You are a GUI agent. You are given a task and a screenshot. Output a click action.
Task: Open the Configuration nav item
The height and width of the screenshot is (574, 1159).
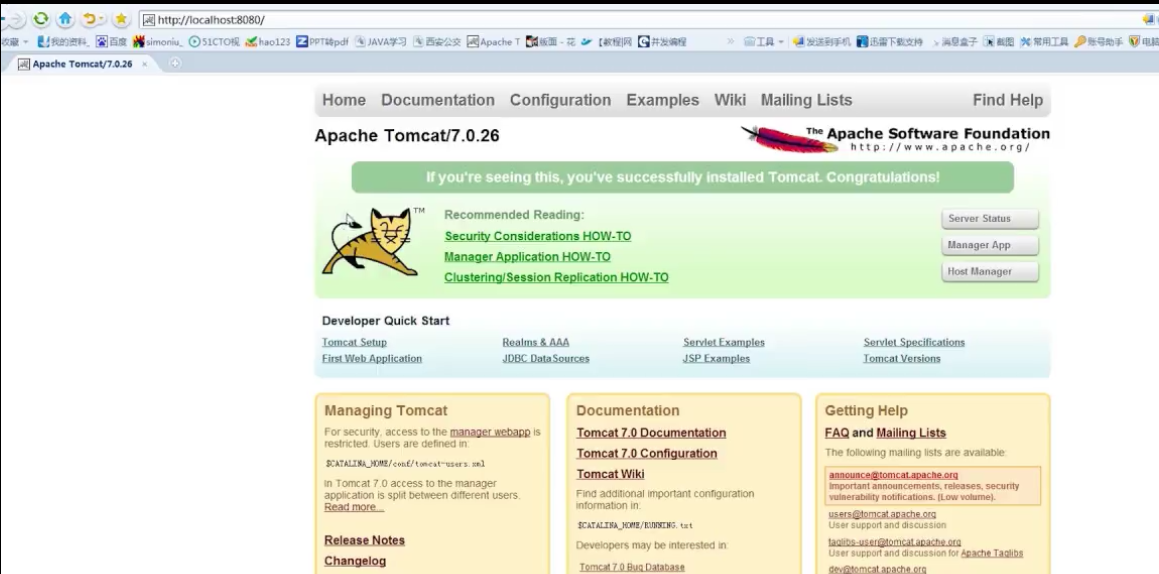560,100
